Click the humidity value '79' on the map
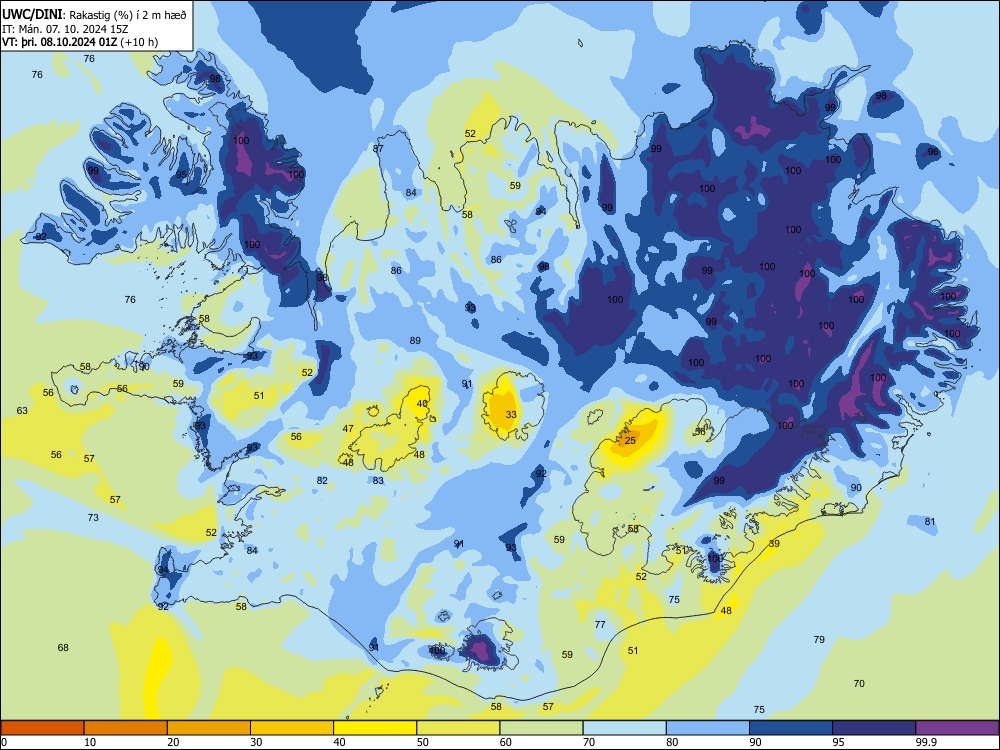This screenshot has width=1000, height=750. click(x=820, y=639)
